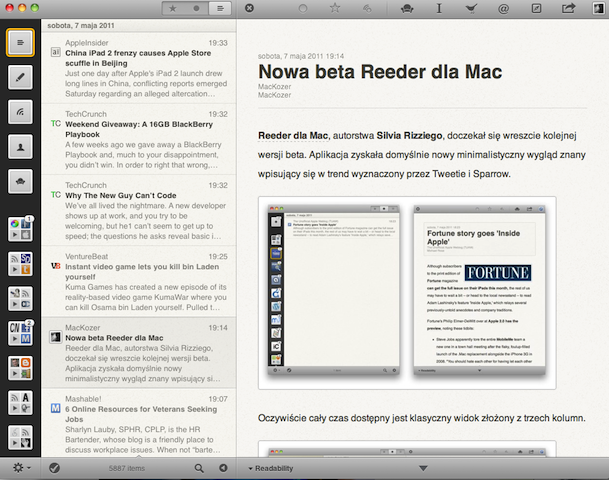Open sidebar folder containing SD feed icon
The height and width of the screenshot is (480, 609).
pos(20,264)
